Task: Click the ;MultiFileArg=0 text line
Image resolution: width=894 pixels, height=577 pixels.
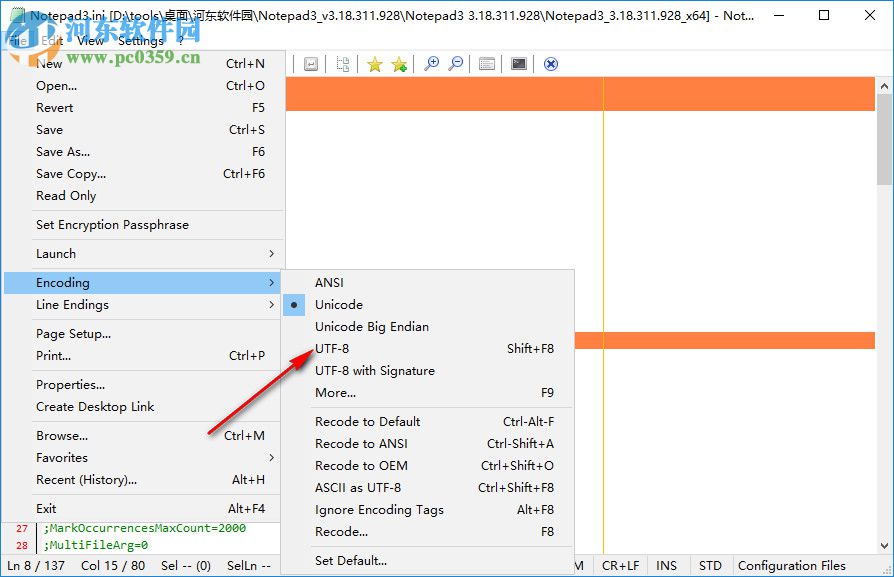Action: 96,546
